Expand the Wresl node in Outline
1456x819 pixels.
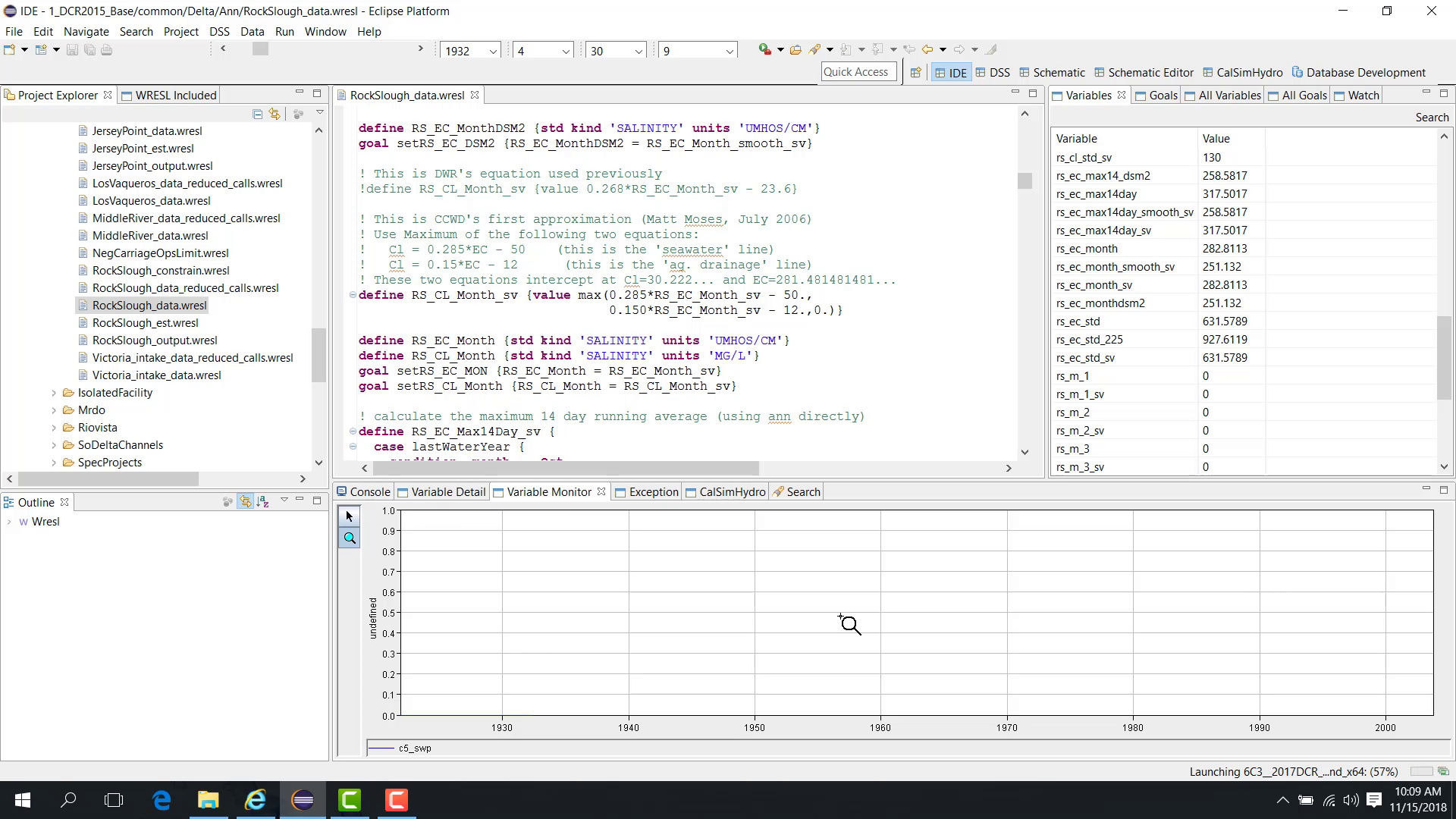[9, 522]
